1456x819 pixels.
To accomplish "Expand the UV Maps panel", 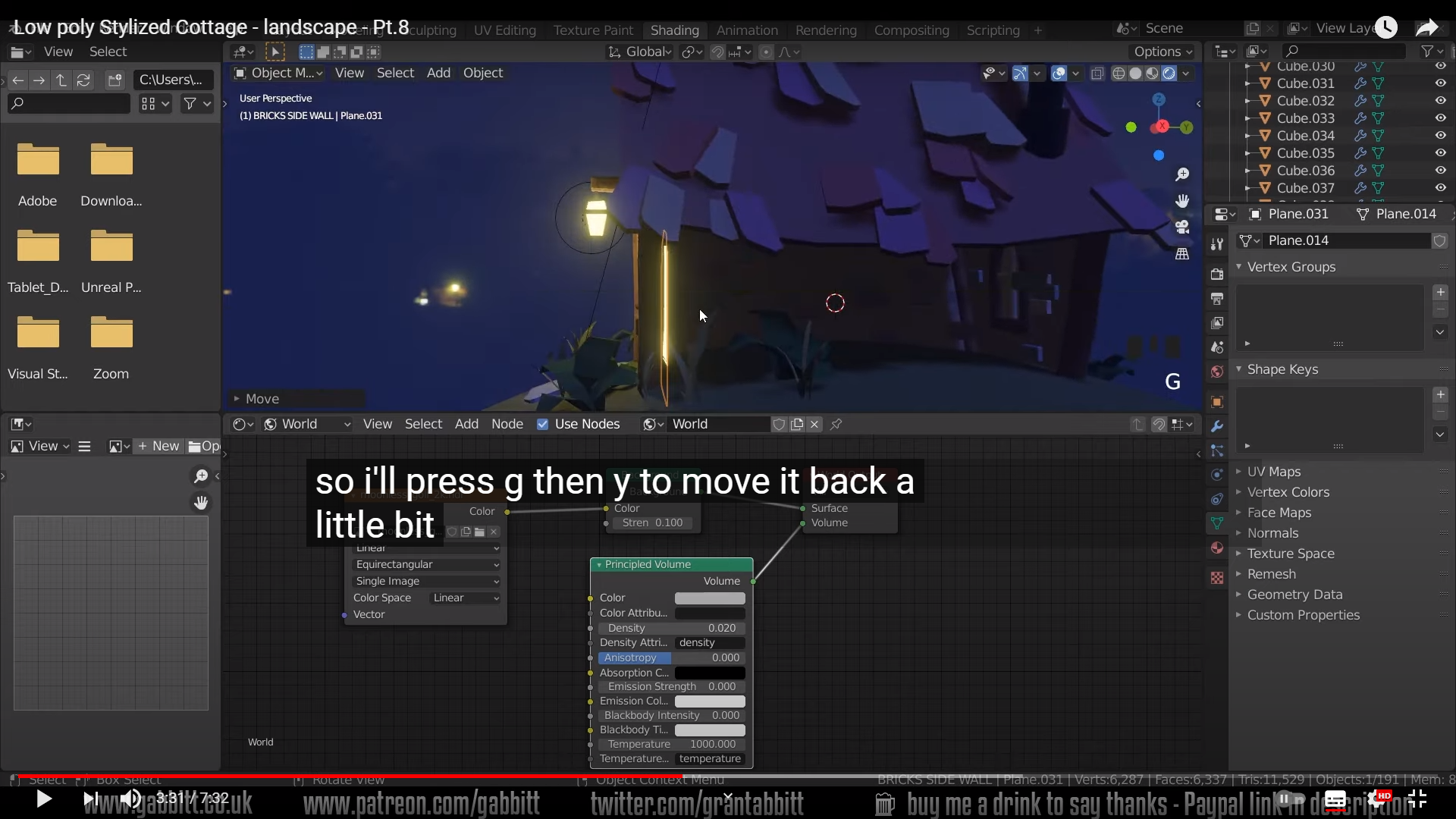I will [x=1273, y=472].
